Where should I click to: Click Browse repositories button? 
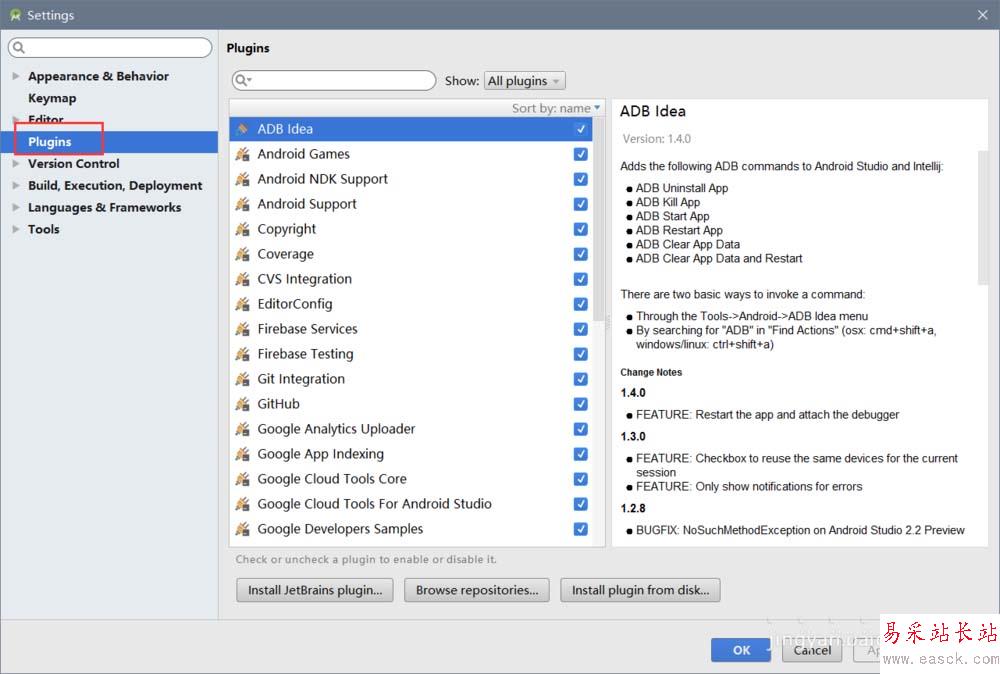(x=477, y=590)
